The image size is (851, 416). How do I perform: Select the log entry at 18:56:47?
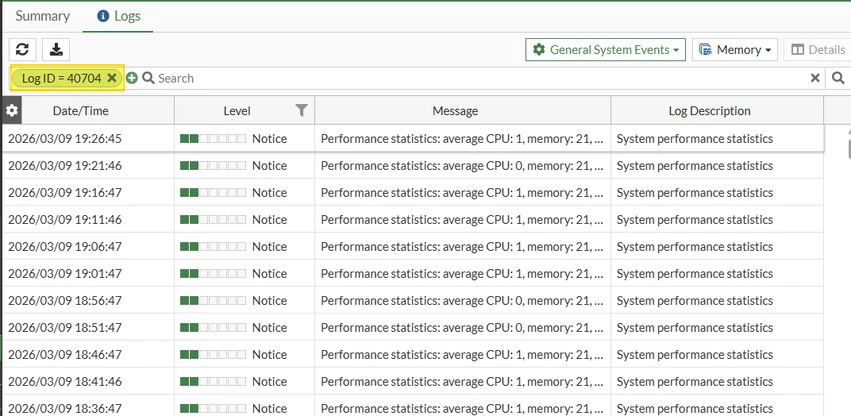pyautogui.click(x=413, y=300)
